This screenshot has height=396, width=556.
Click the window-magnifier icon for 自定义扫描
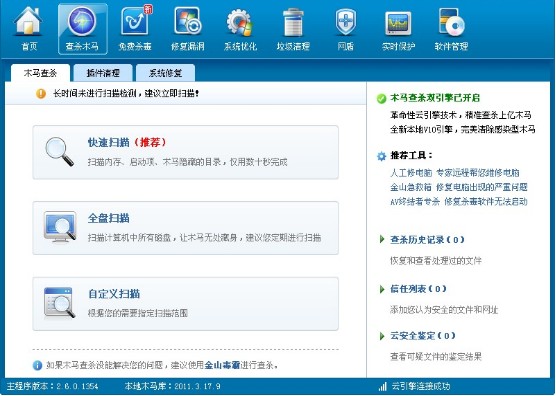(59, 302)
